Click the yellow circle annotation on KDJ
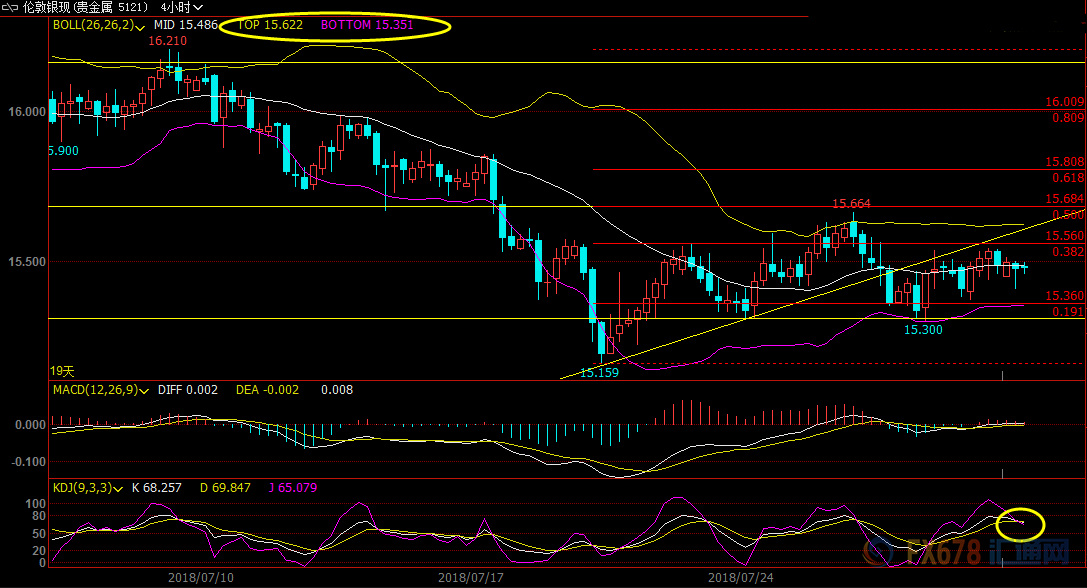Viewport: 1087px width, 588px height. point(1020,522)
